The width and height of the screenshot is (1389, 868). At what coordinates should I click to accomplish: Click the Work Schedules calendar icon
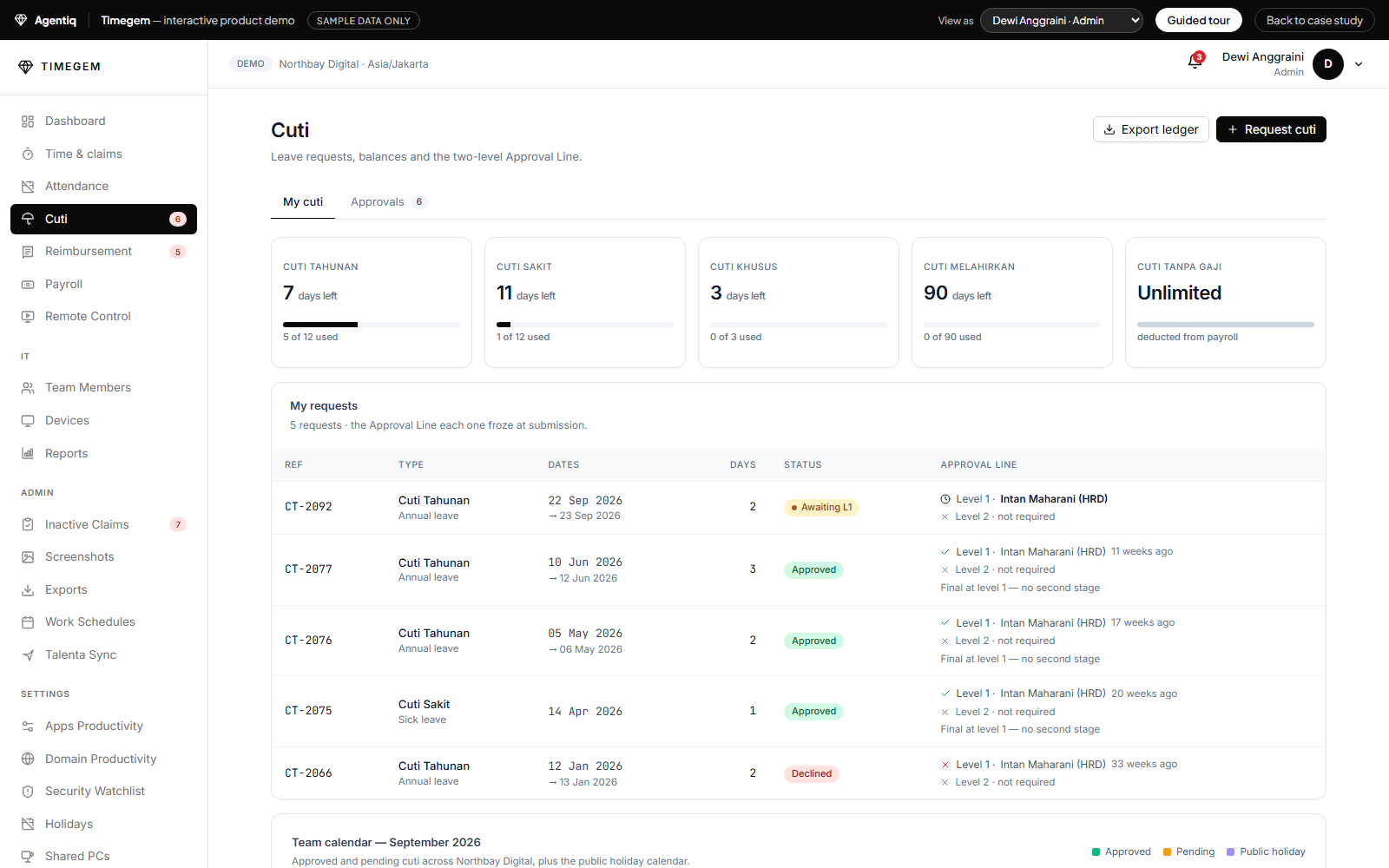pyautogui.click(x=28, y=622)
